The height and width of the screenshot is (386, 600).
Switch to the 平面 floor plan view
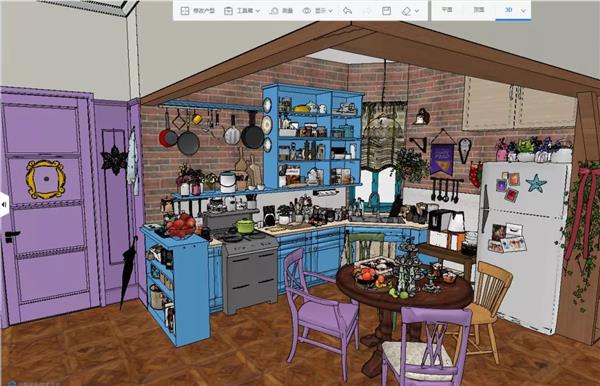coord(447,10)
